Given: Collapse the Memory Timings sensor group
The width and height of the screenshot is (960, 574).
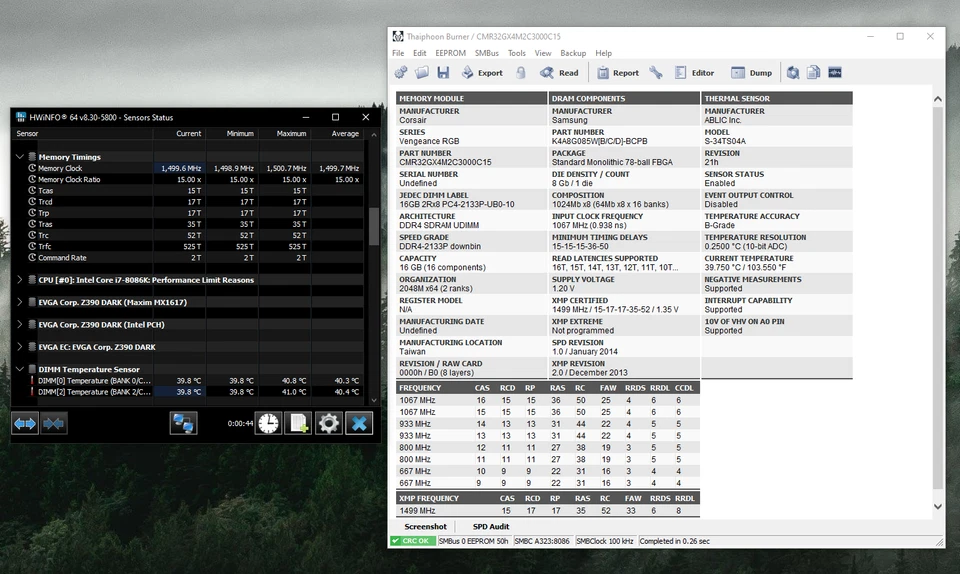Looking at the screenshot, I should pos(20,157).
